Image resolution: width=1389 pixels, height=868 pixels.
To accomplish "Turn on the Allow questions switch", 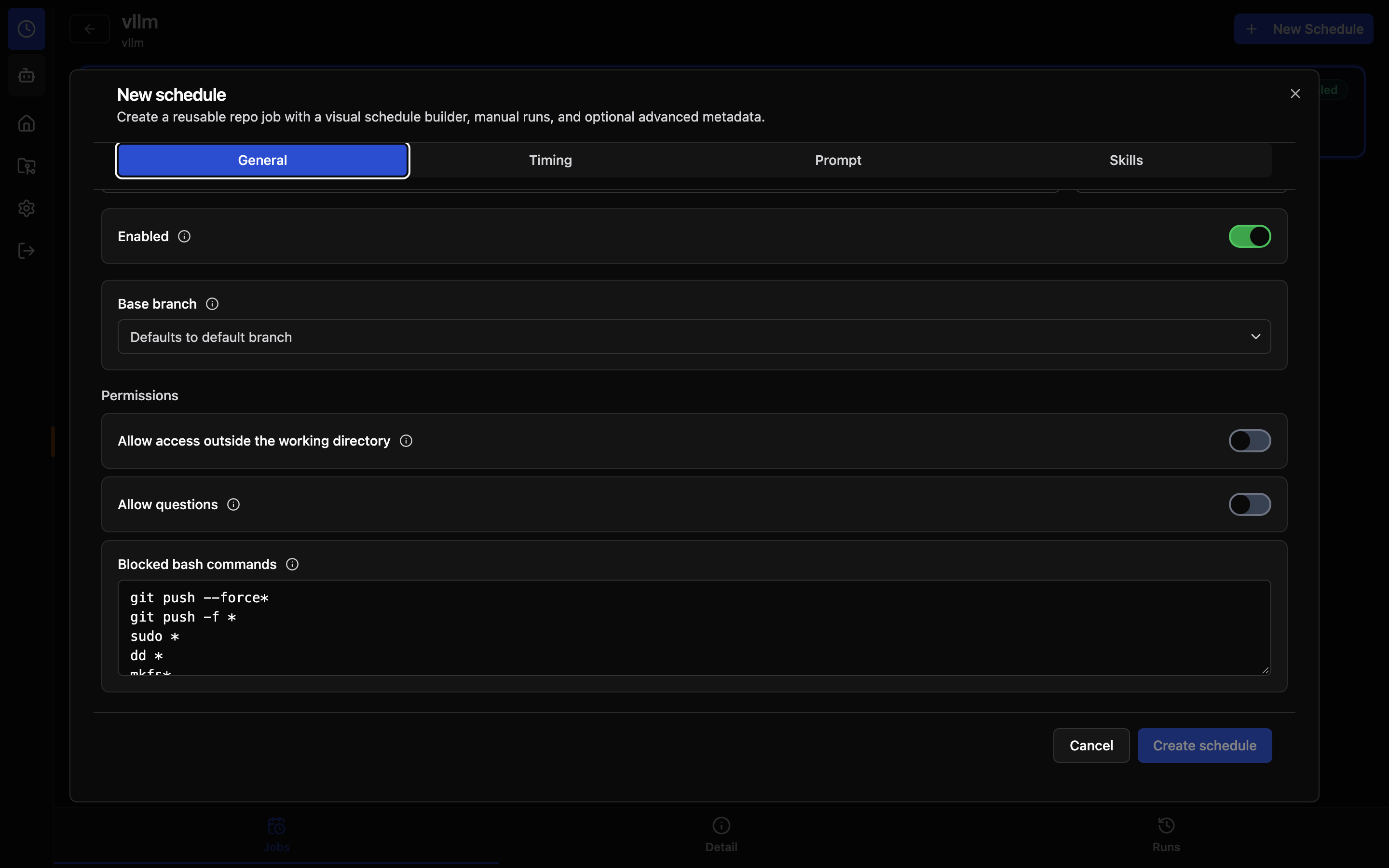I will click(x=1250, y=504).
